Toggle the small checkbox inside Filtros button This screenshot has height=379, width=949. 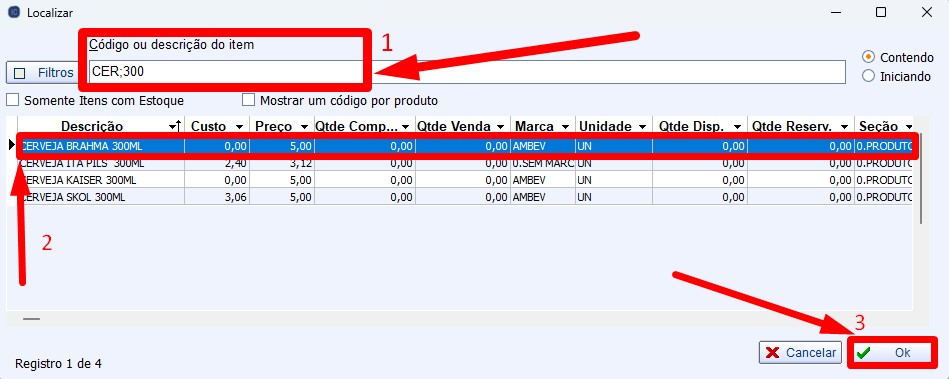(19, 73)
